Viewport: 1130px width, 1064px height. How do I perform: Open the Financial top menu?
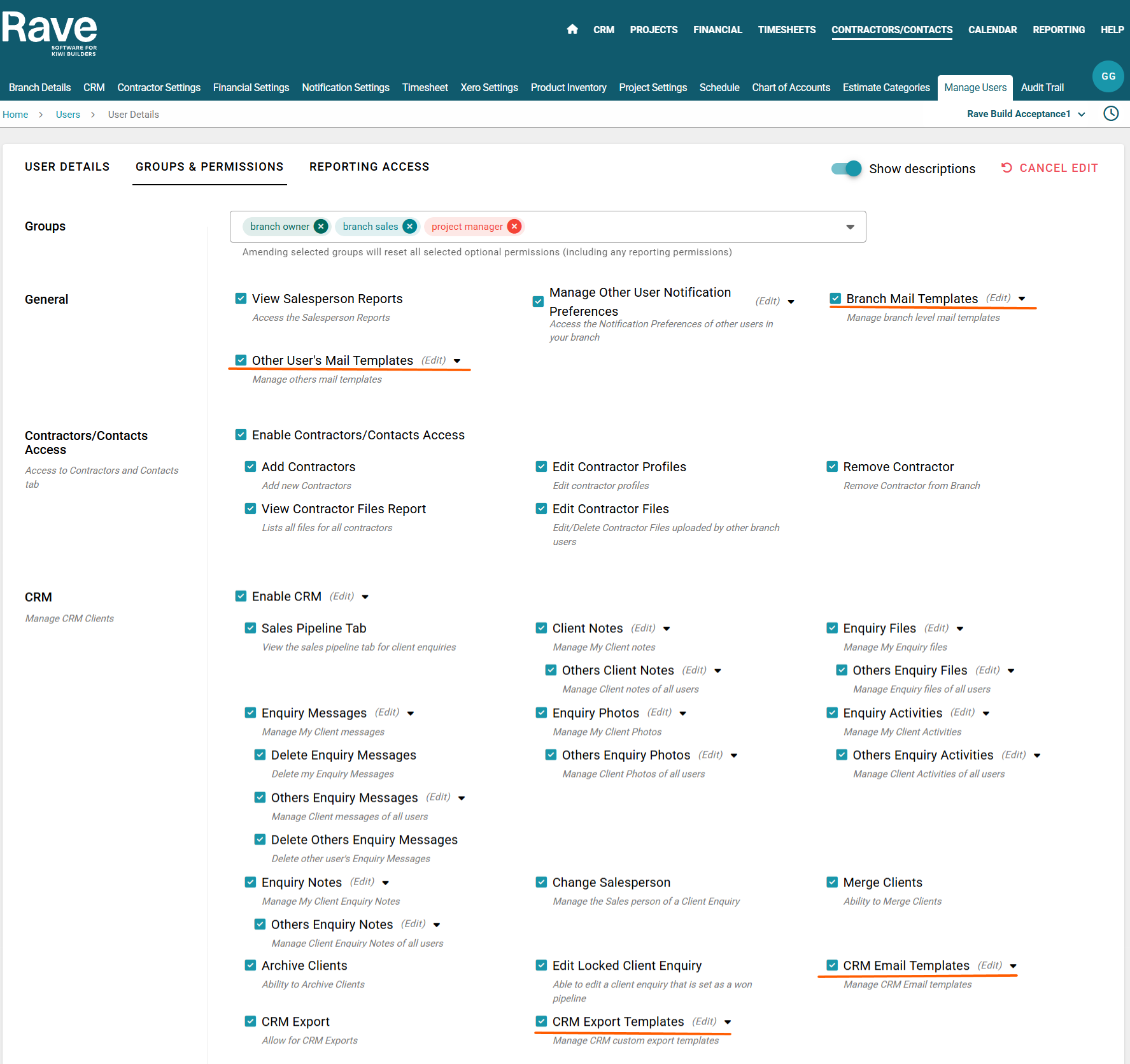tap(717, 30)
